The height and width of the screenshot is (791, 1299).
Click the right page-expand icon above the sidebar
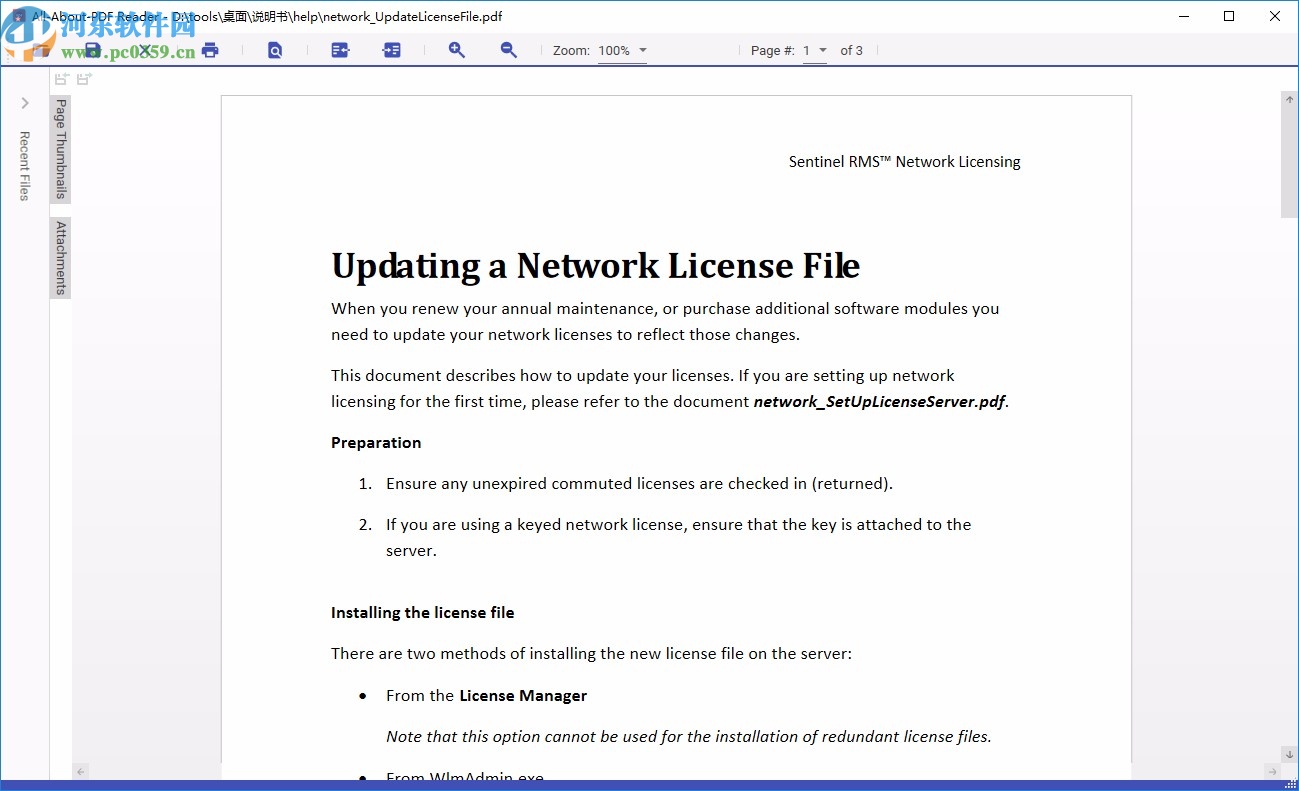[x=84, y=78]
